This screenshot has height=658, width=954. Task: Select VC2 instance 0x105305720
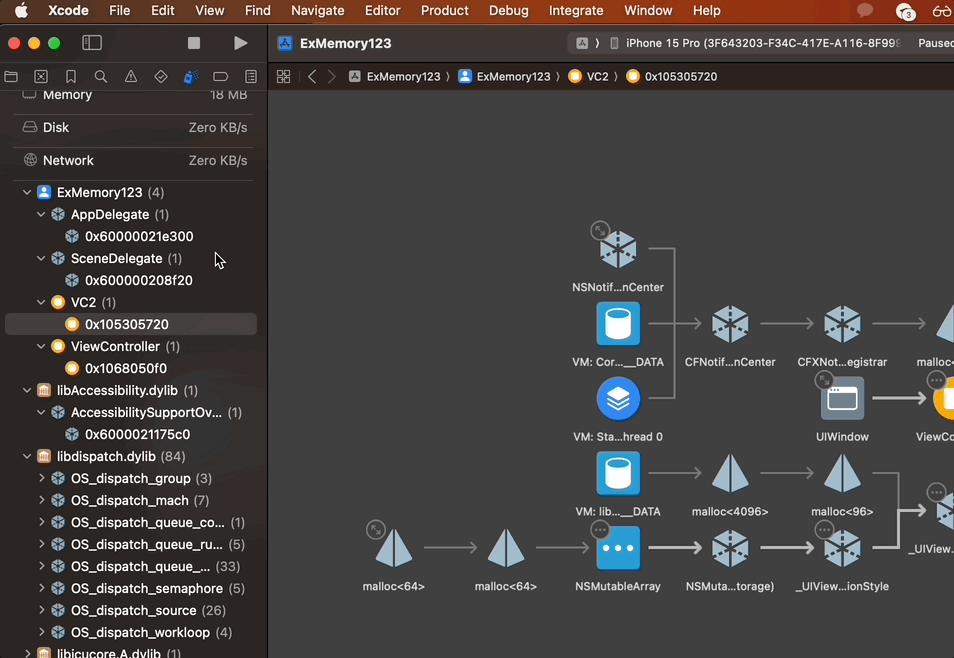(x=131, y=324)
